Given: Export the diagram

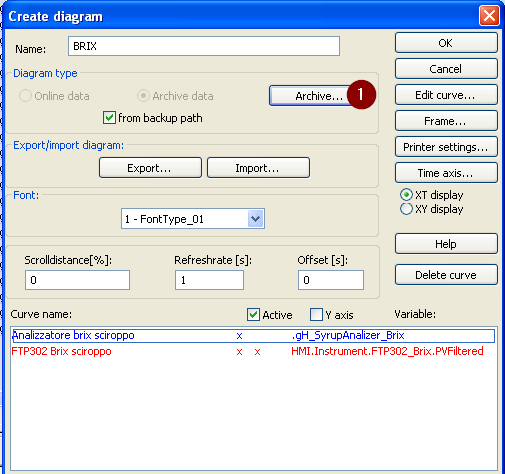Looking at the screenshot, I should point(150,168).
